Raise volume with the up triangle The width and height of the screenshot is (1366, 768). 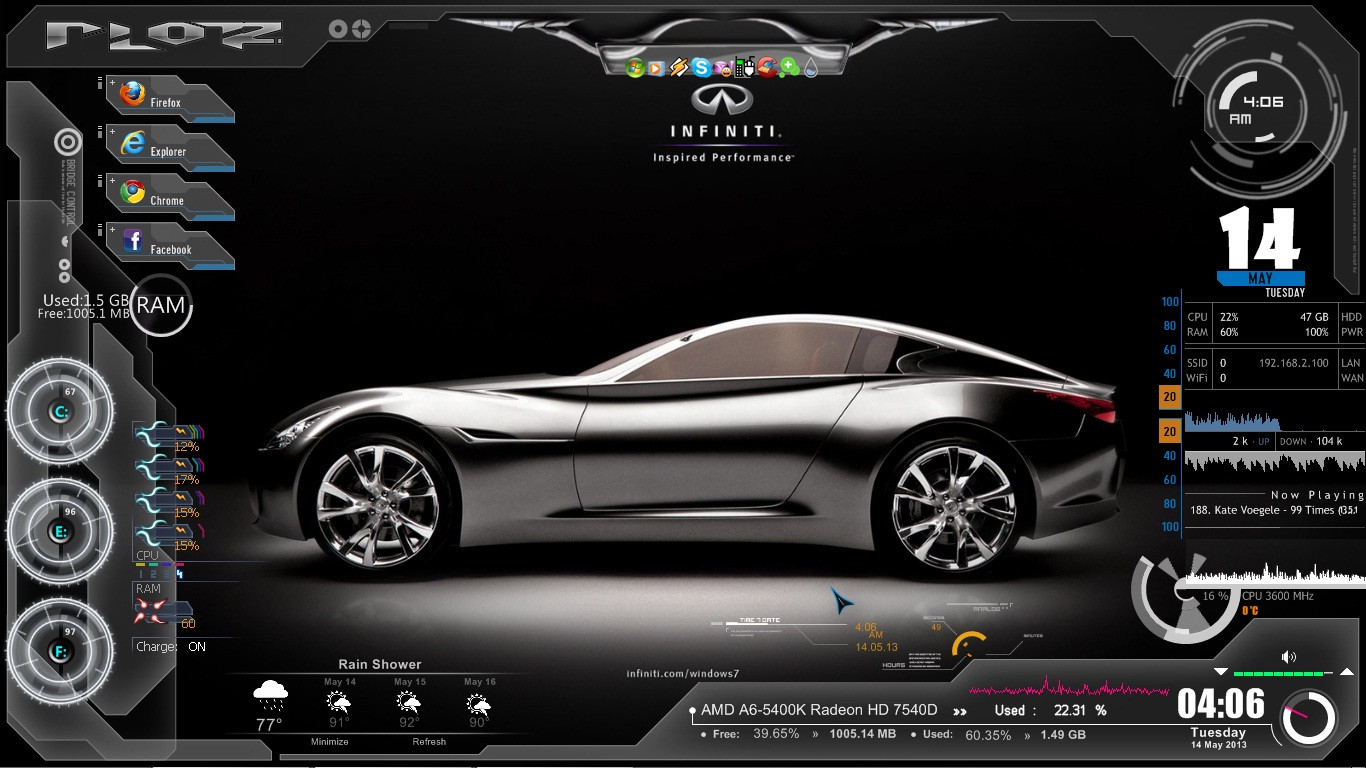(x=1347, y=671)
